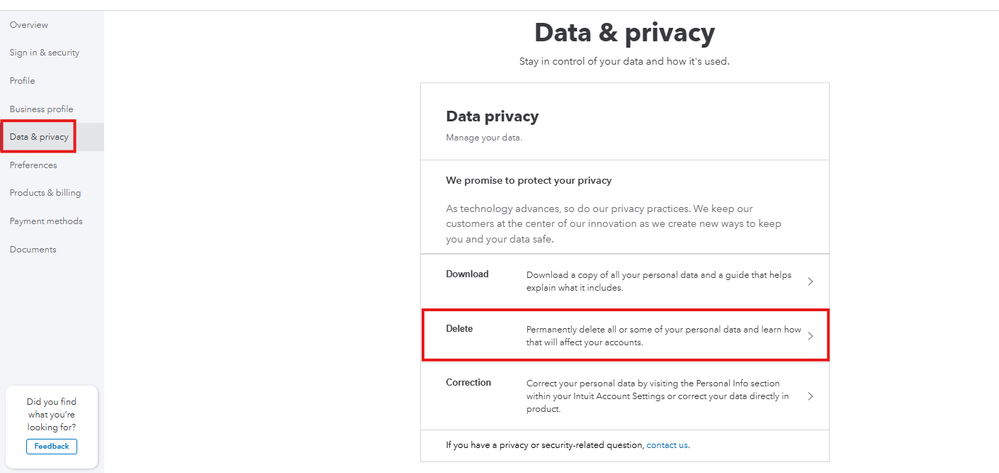Click the Feedback button
Screen dimensions: 999x473
pos(51,446)
